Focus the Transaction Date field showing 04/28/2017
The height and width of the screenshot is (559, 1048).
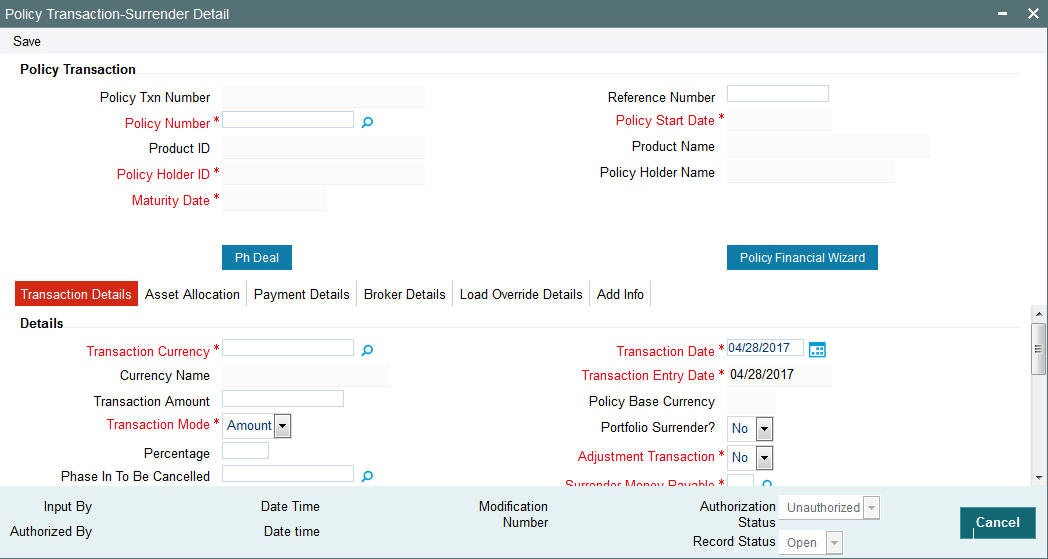(765, 348)
